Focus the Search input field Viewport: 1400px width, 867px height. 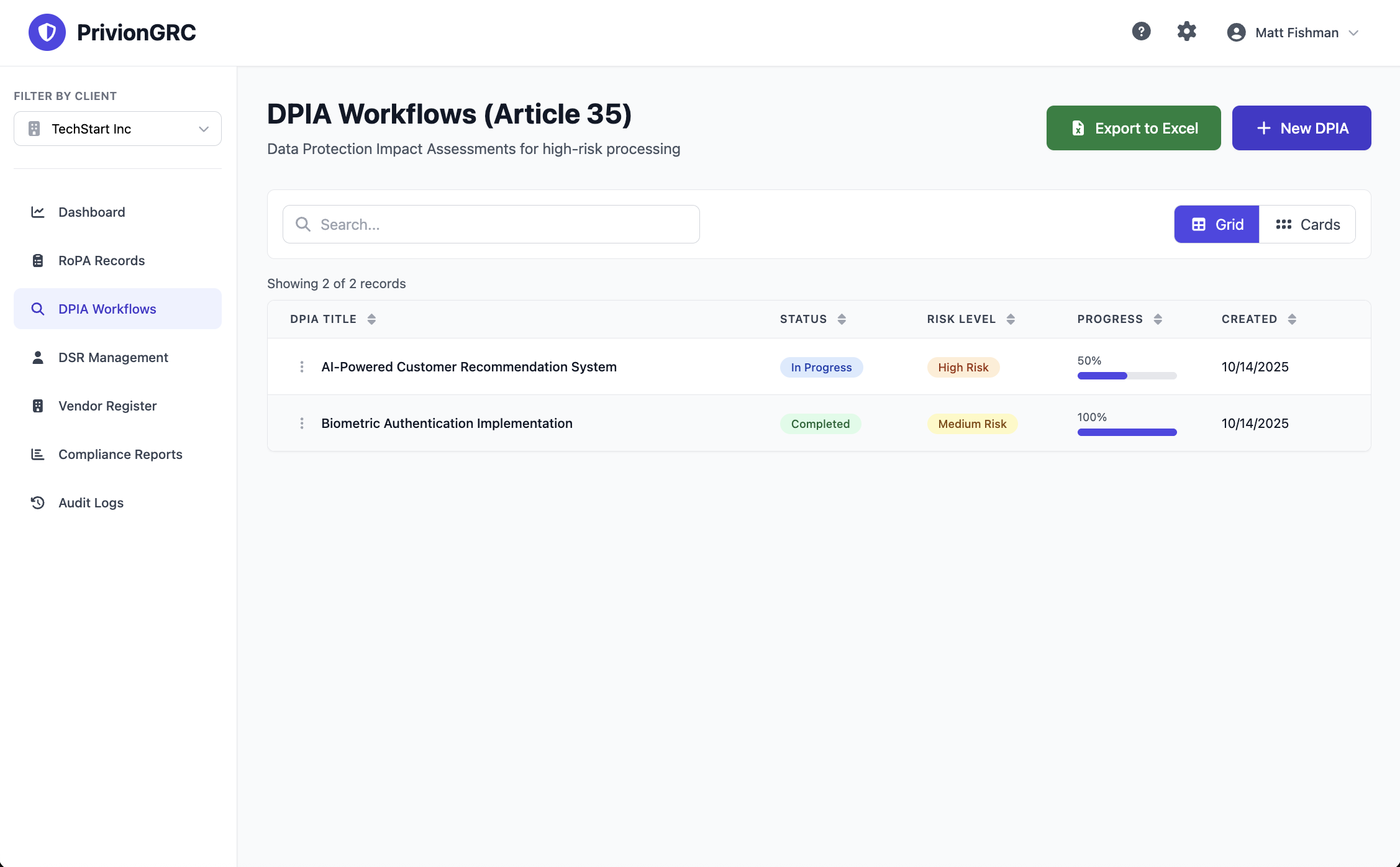coord(491,224)
